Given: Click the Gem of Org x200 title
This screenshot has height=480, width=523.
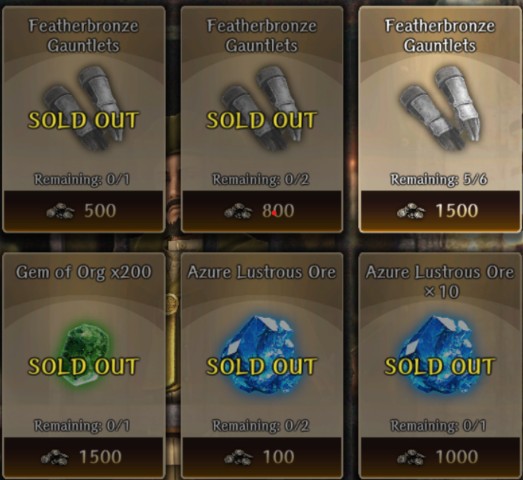Looking at the screenshot, I should point(84,273).
